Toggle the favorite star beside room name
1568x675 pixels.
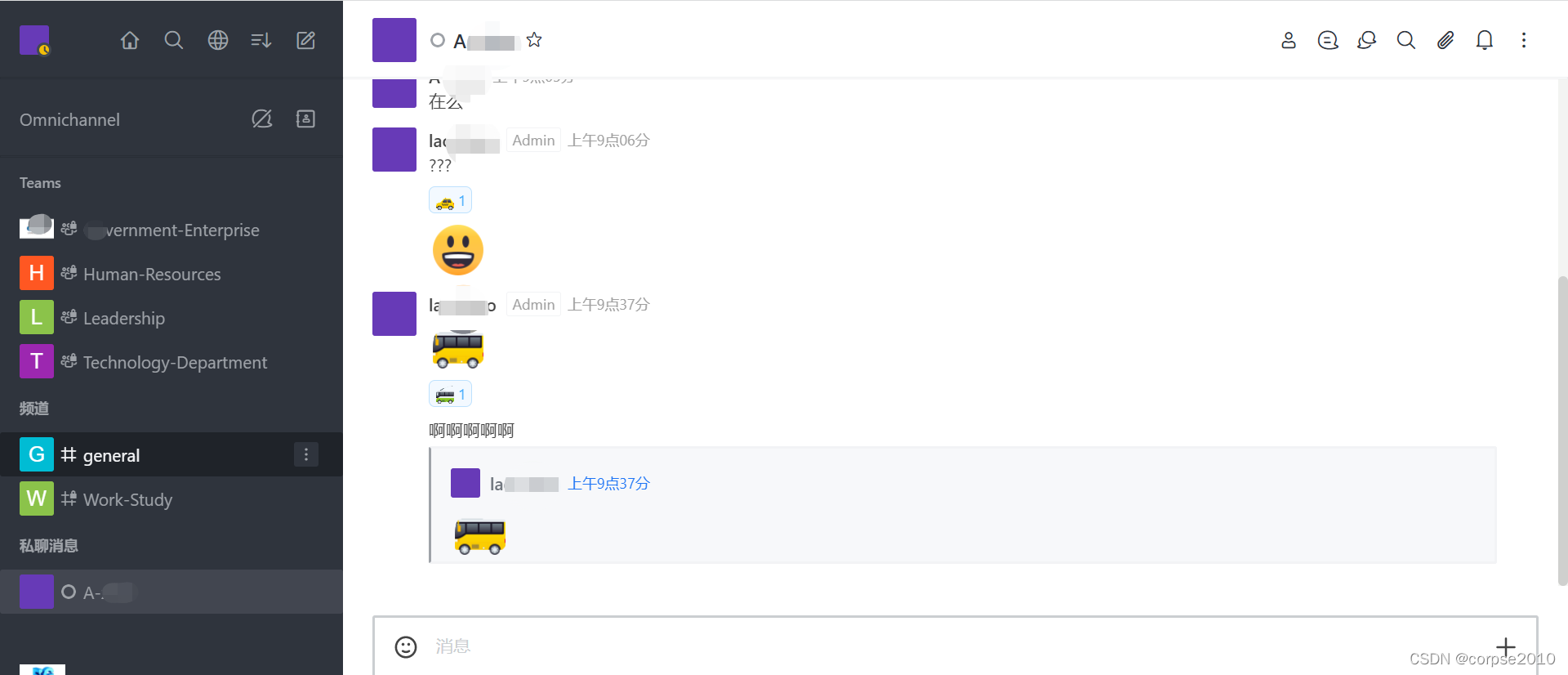(x=534, y=40)
